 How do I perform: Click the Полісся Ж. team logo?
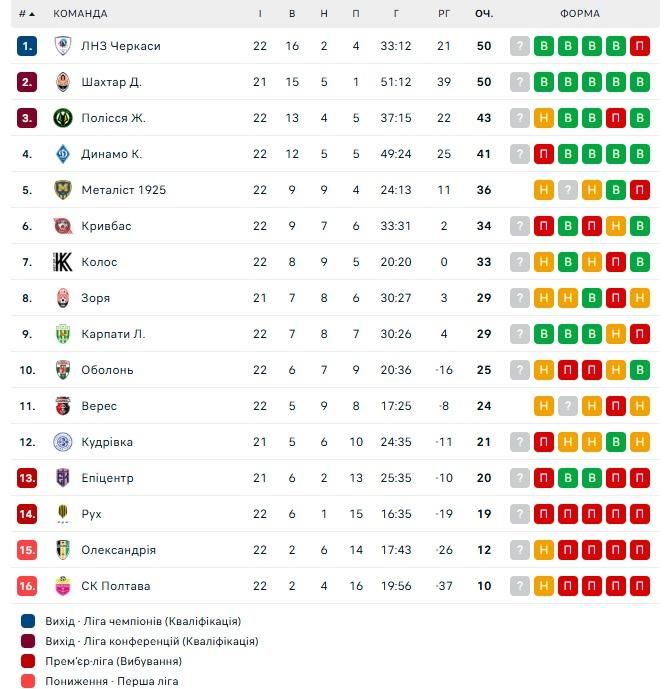[x=63, y=118]
